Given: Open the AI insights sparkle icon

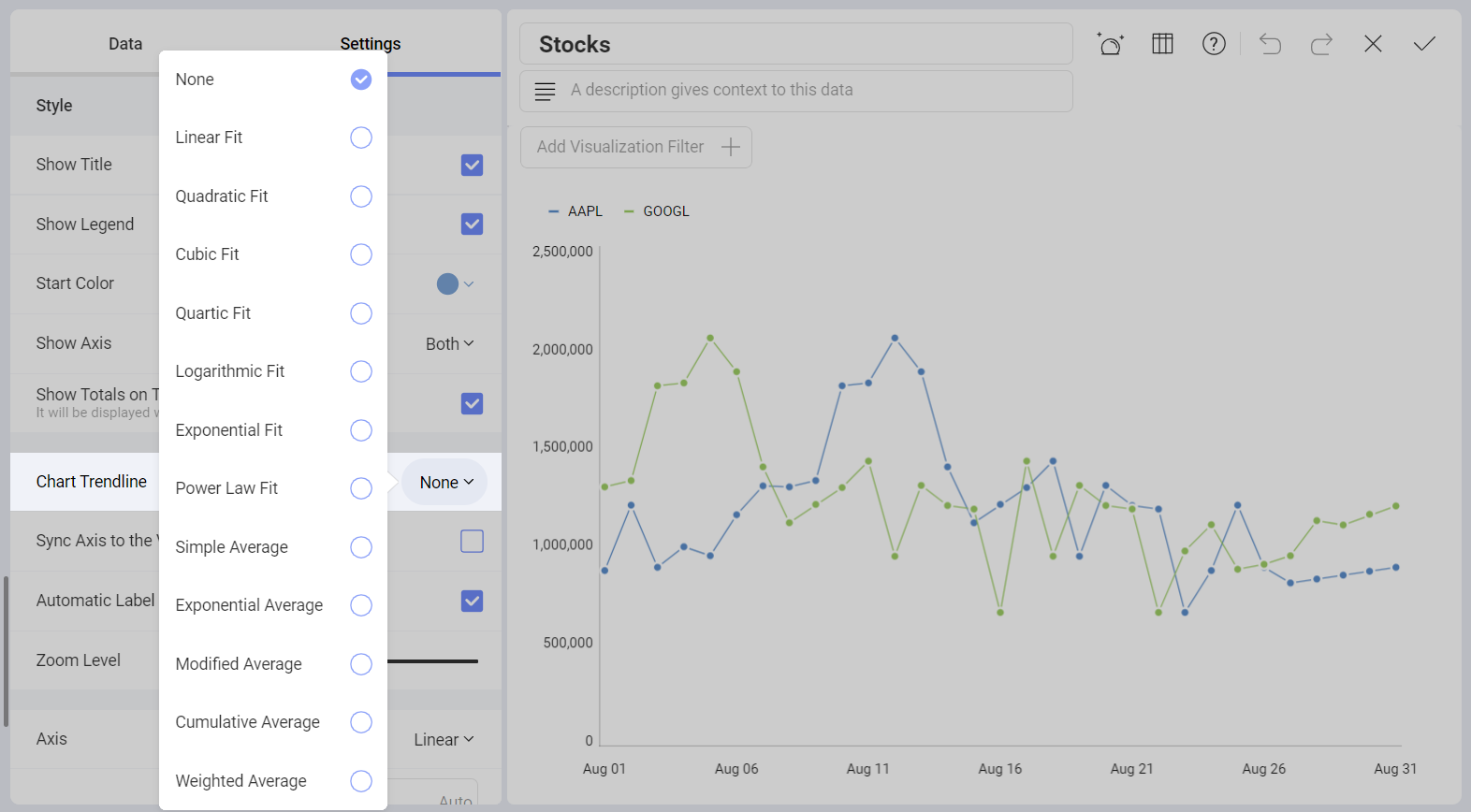Looking at the screenshot, I should (1111, 44).
